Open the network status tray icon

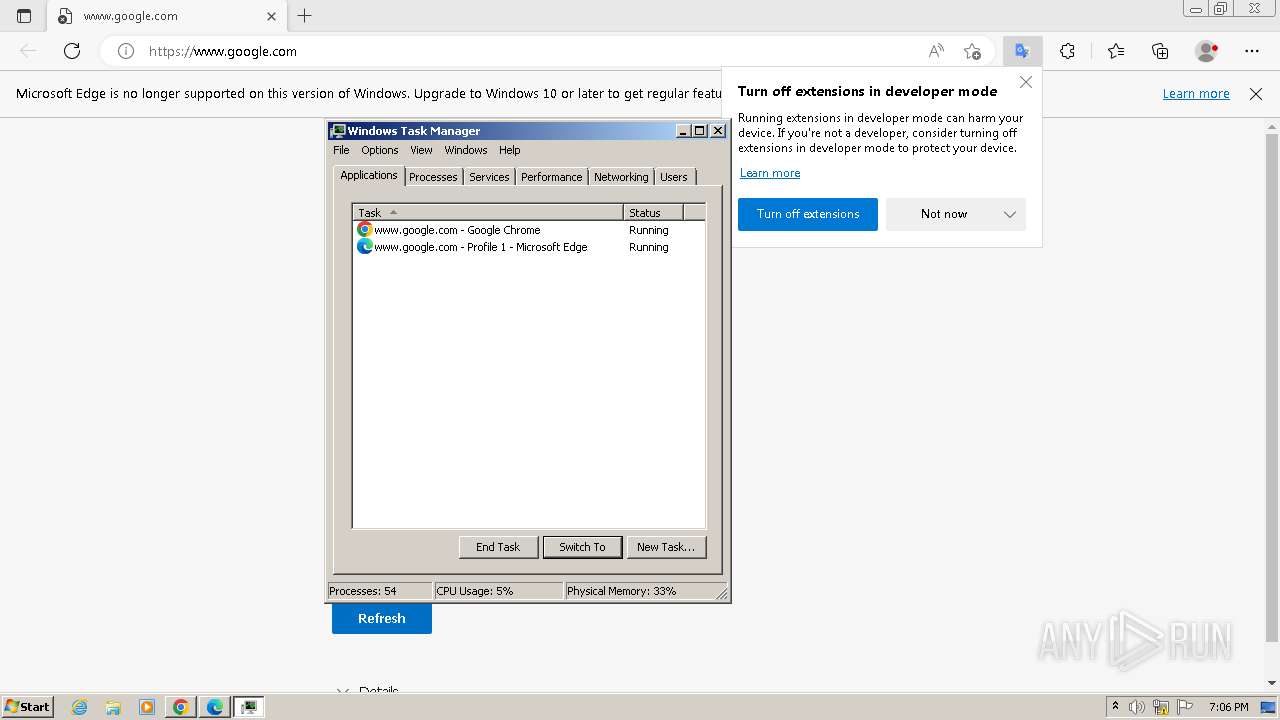[x=1160, y=707]
